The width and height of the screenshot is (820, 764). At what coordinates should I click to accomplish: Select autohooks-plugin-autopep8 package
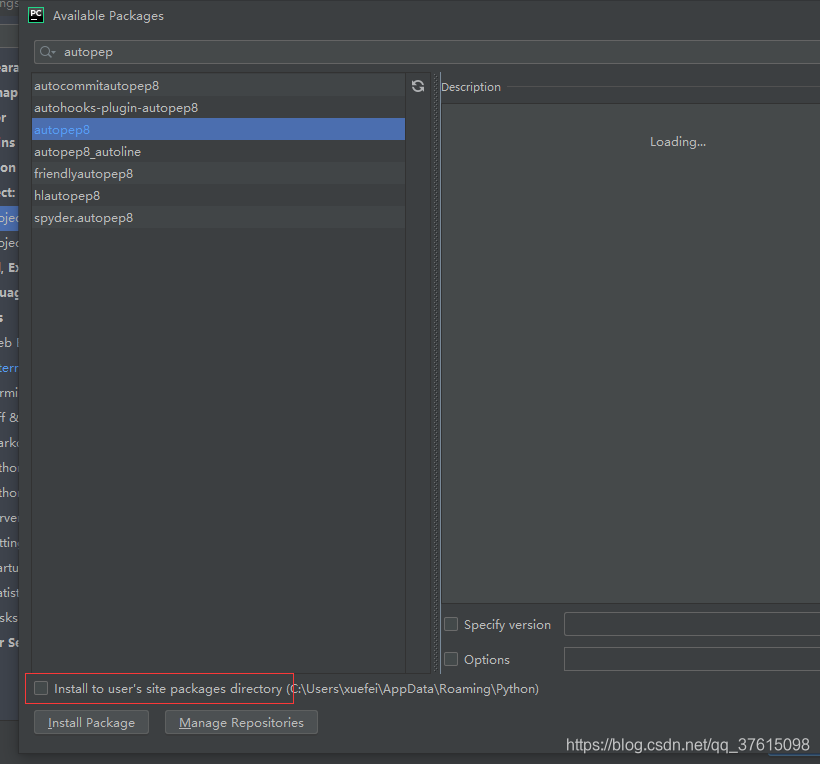click(x=219, y=108)
